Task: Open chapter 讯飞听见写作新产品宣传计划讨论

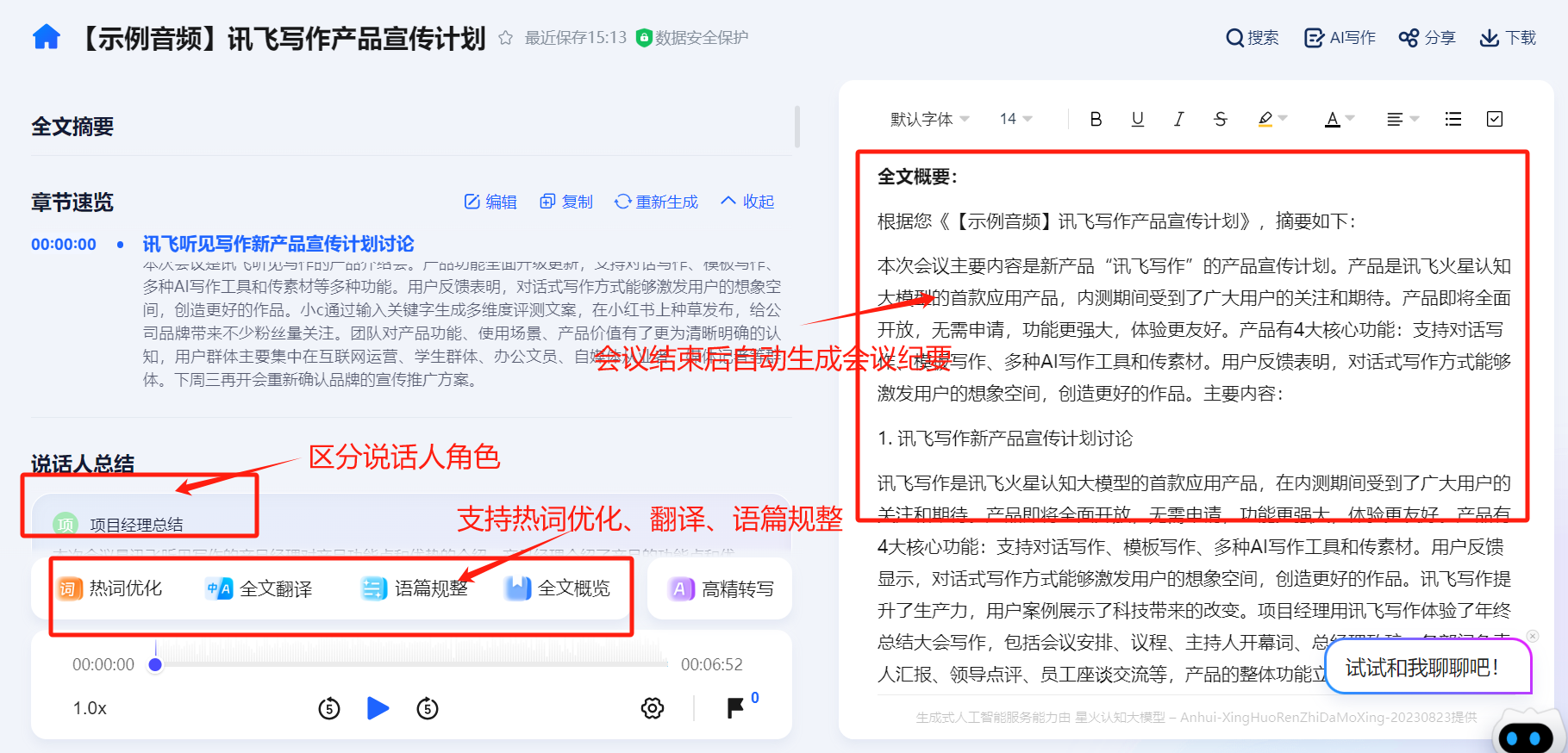Action: point(278,244)
